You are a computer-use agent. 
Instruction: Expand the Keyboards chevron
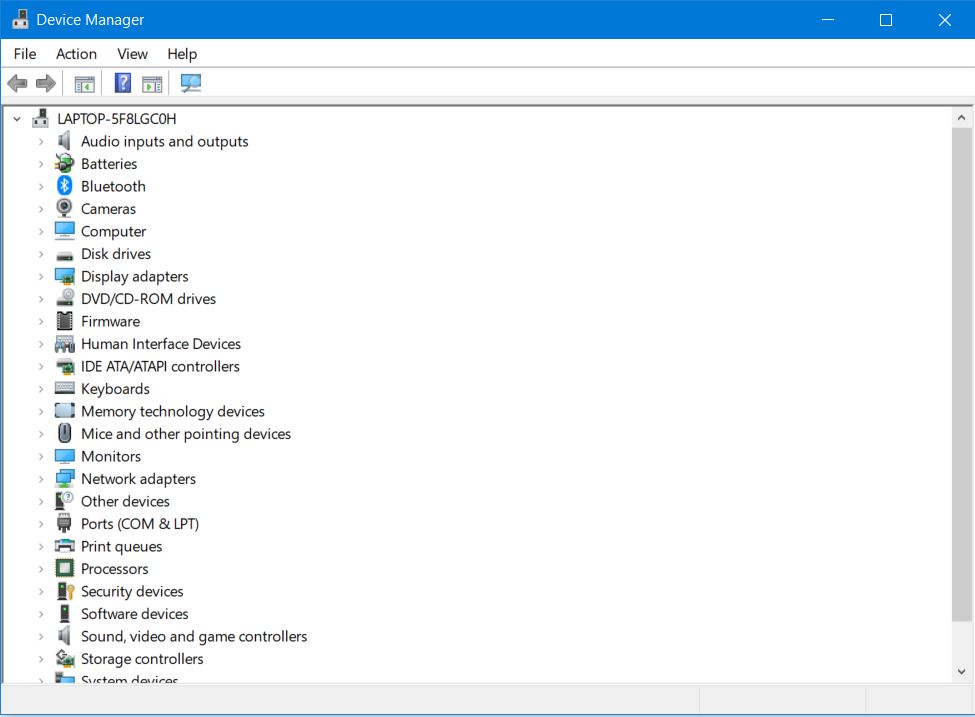point(41,389)
